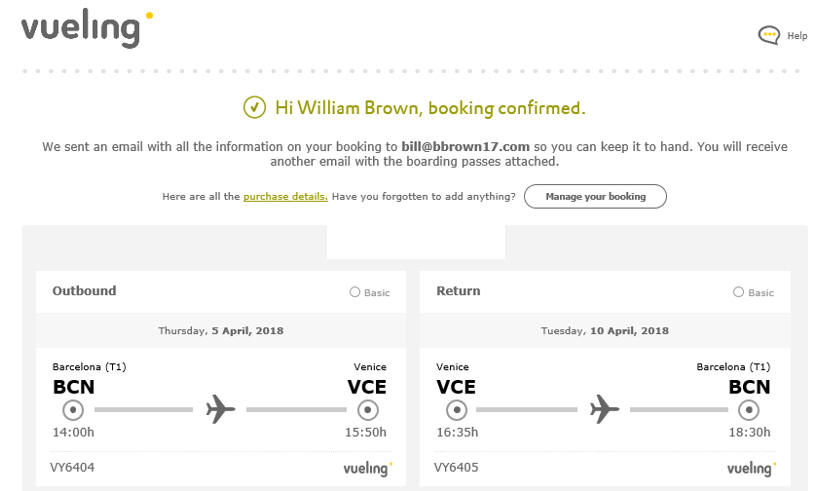The height and width of the screenshot is (491, 824).
Task: Click the Help link text
Action: click(x=797, y=36)
